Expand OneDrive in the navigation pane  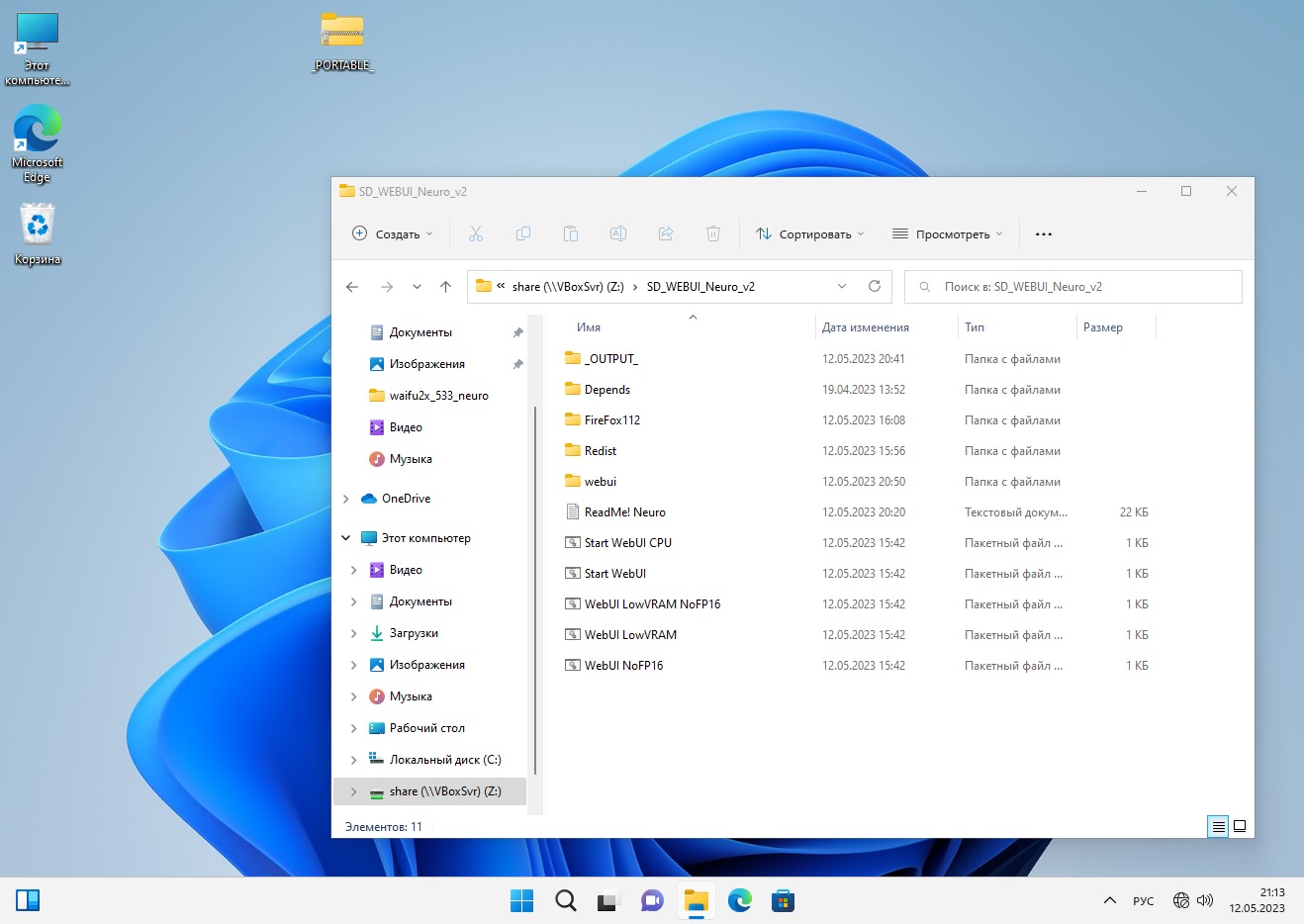click(345, 499)
